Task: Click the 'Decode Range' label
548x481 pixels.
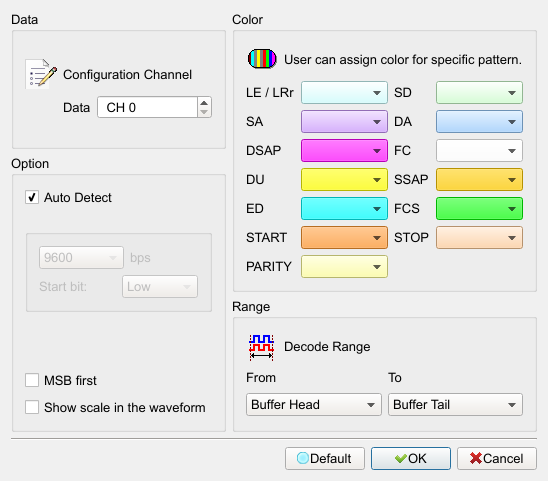Action: tap(327, 346)
